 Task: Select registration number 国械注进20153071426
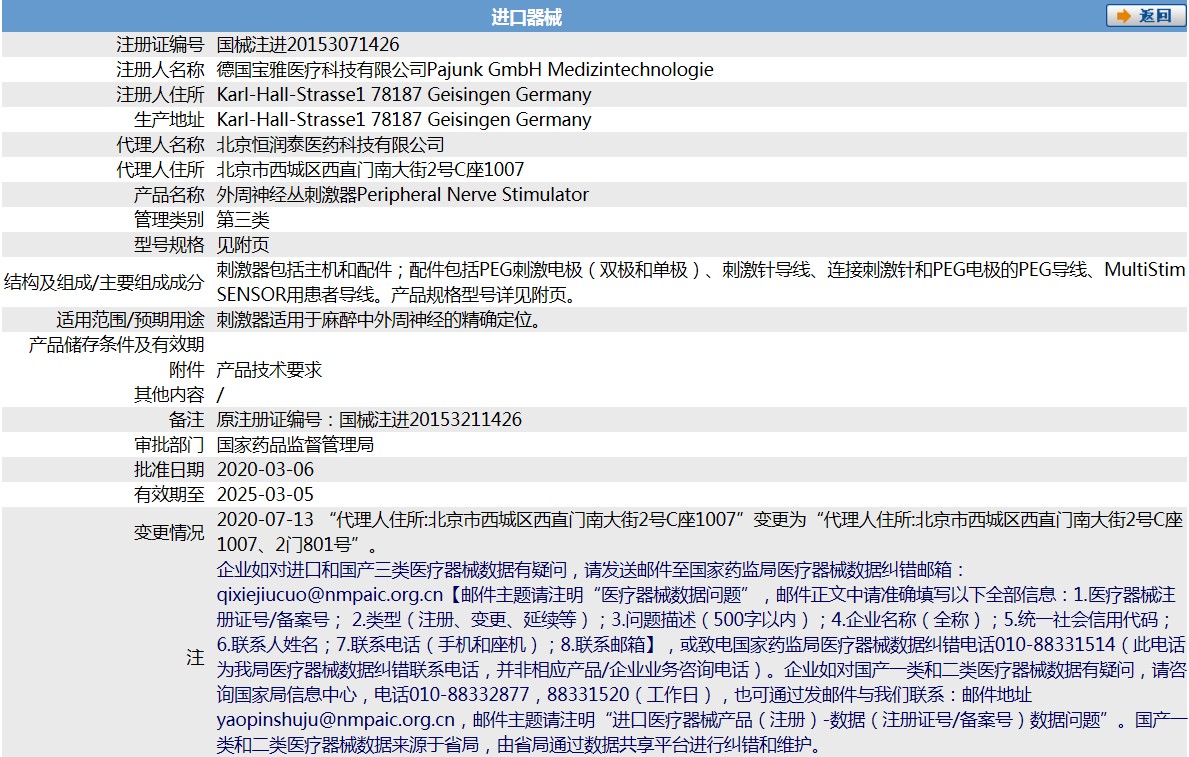tap(308, 45)
